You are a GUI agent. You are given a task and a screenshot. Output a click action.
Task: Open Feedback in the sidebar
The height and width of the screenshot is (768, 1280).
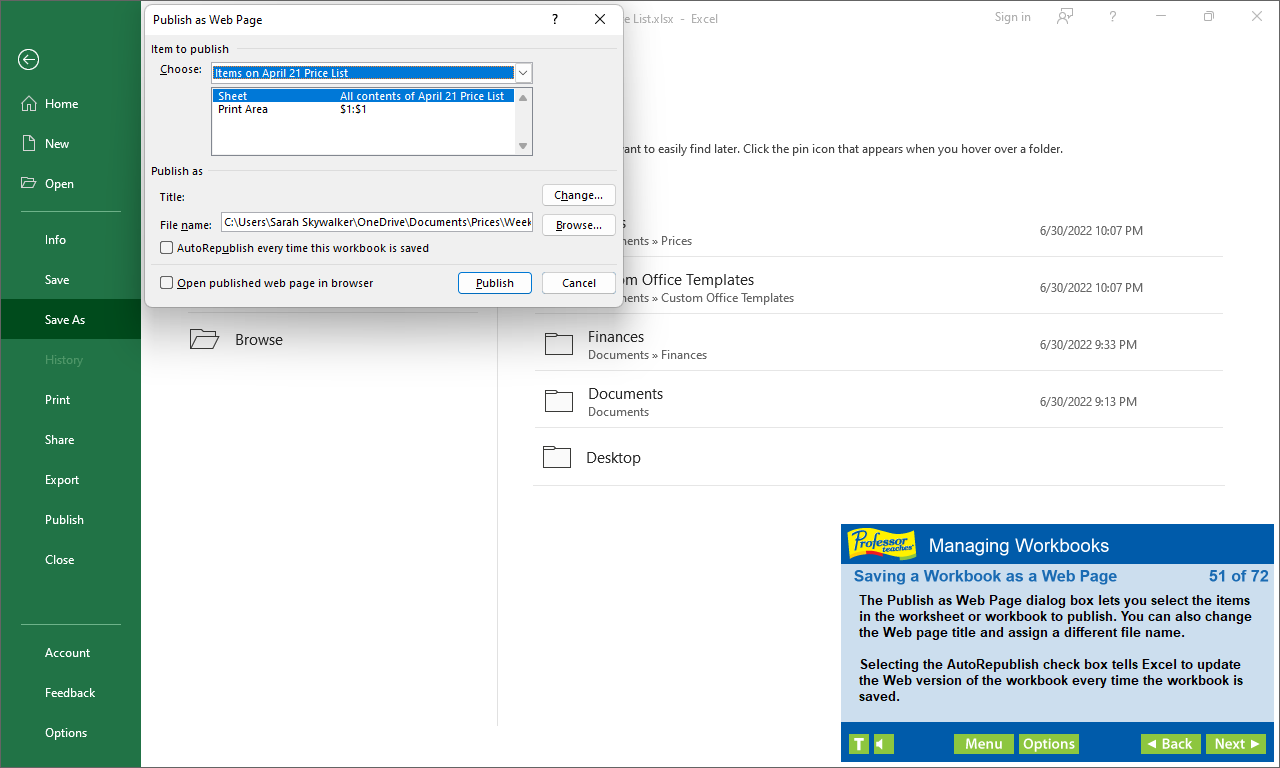pyautogui.click(x=70, y=693)
